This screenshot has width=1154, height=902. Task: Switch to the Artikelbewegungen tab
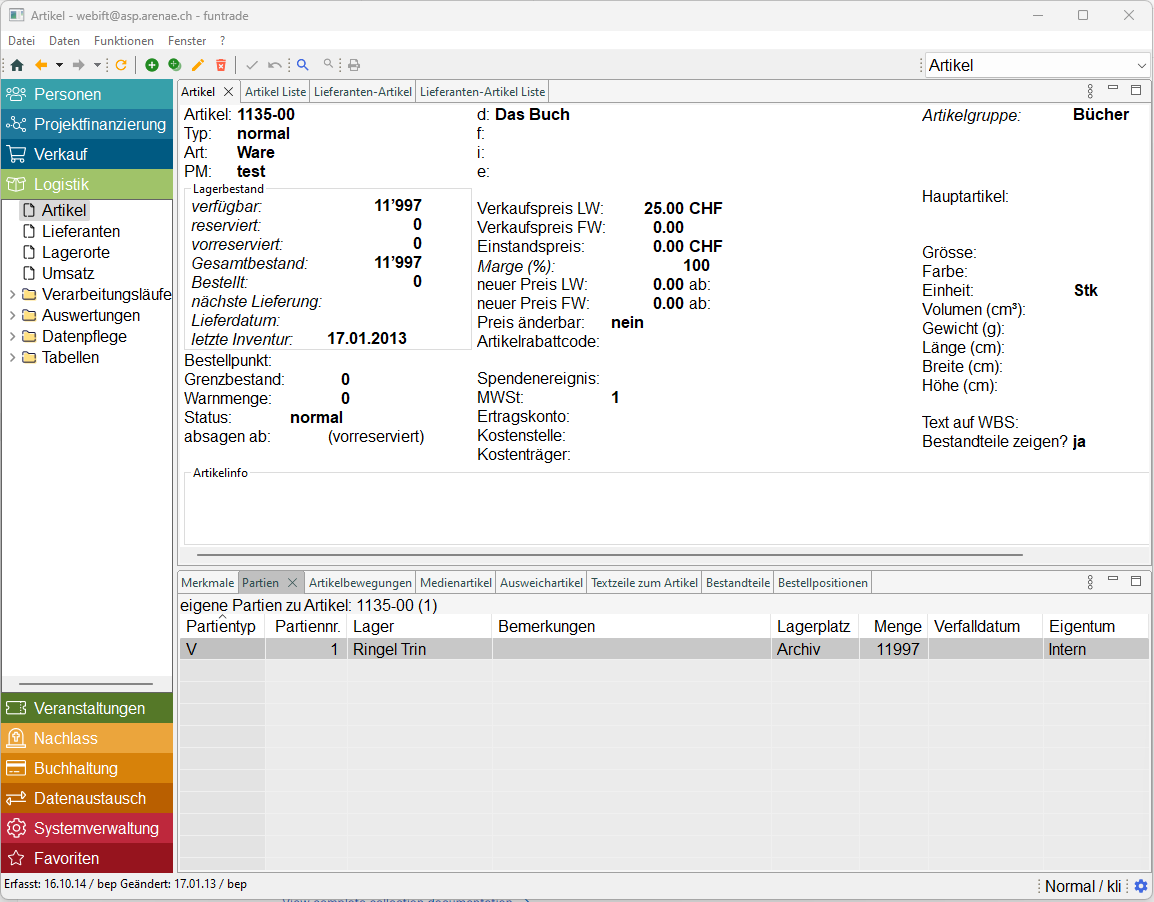360,583
